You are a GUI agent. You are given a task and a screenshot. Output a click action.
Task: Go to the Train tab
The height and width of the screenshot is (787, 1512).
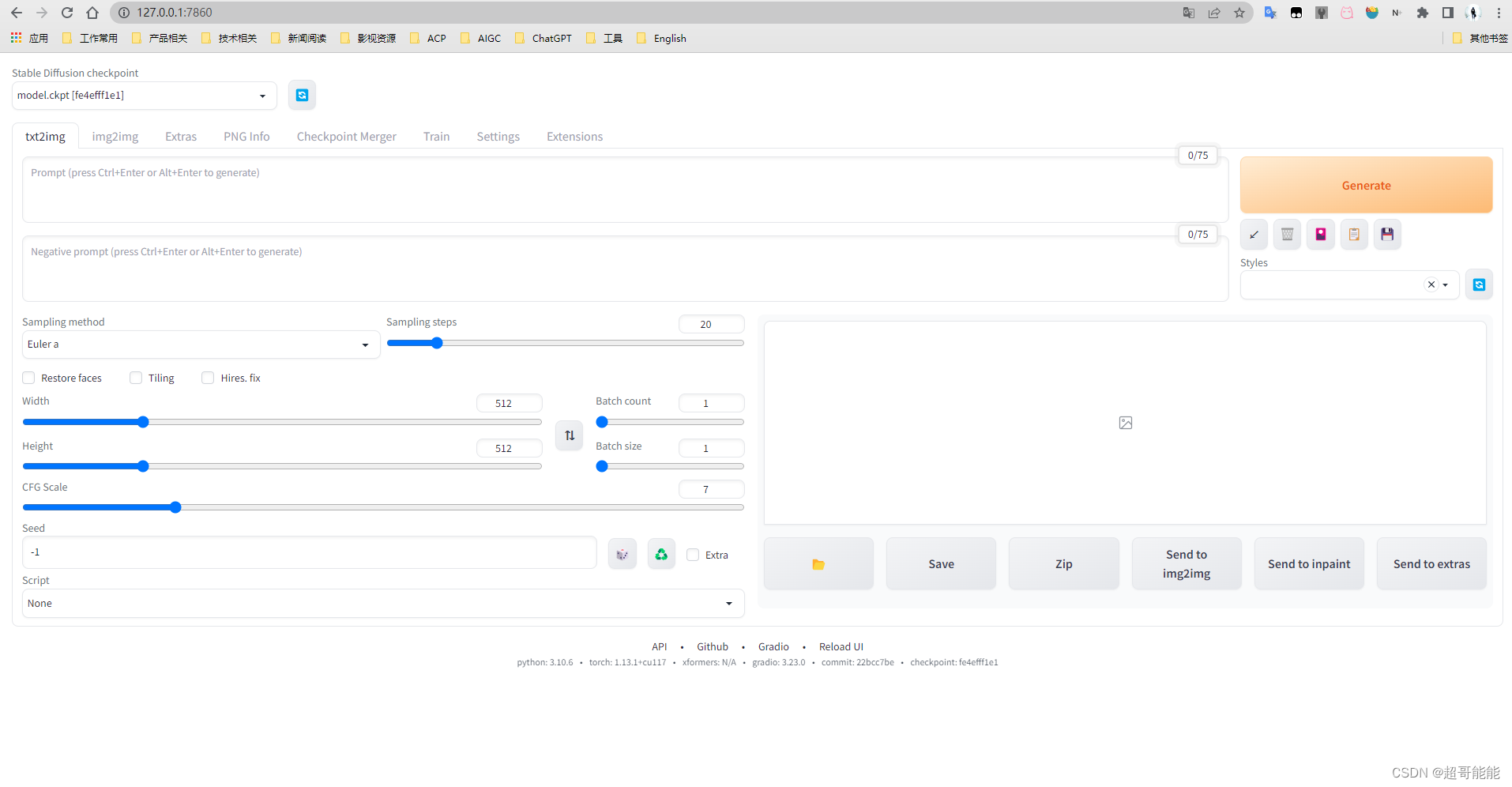point(436,137)
